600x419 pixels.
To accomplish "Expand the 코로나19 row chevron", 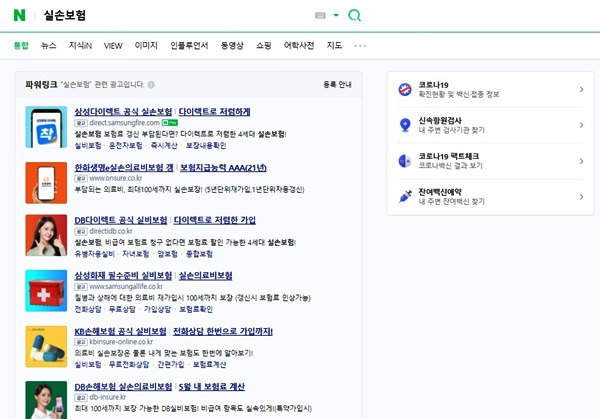I will click(x=581, y=89).
